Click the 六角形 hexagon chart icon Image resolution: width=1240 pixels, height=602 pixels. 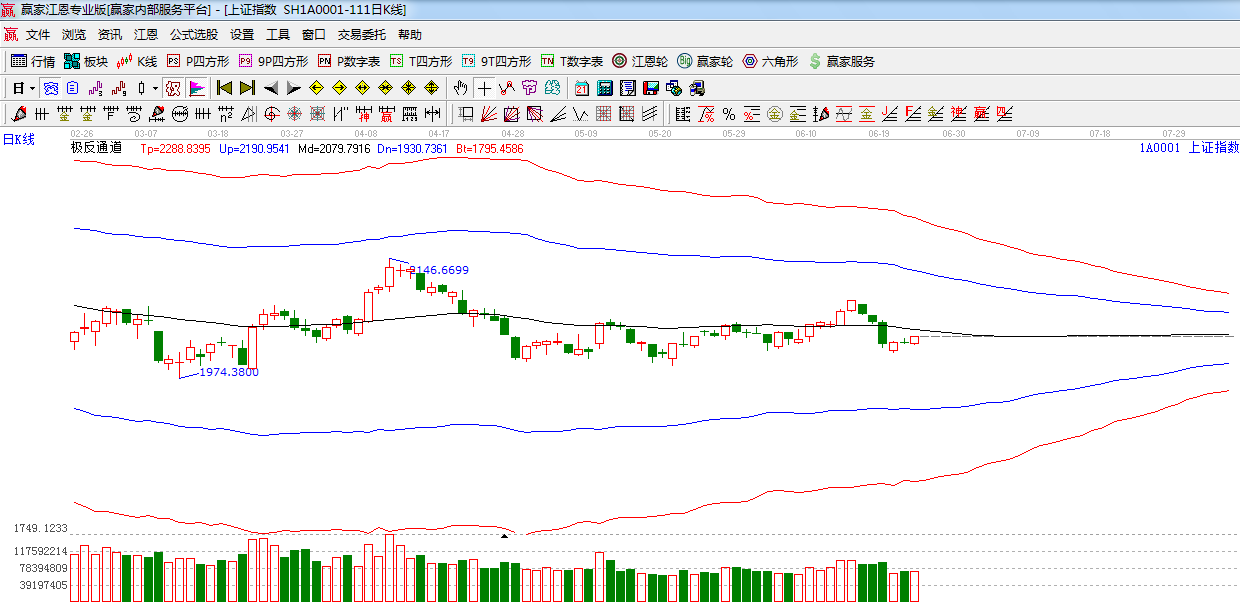point(770,61)
